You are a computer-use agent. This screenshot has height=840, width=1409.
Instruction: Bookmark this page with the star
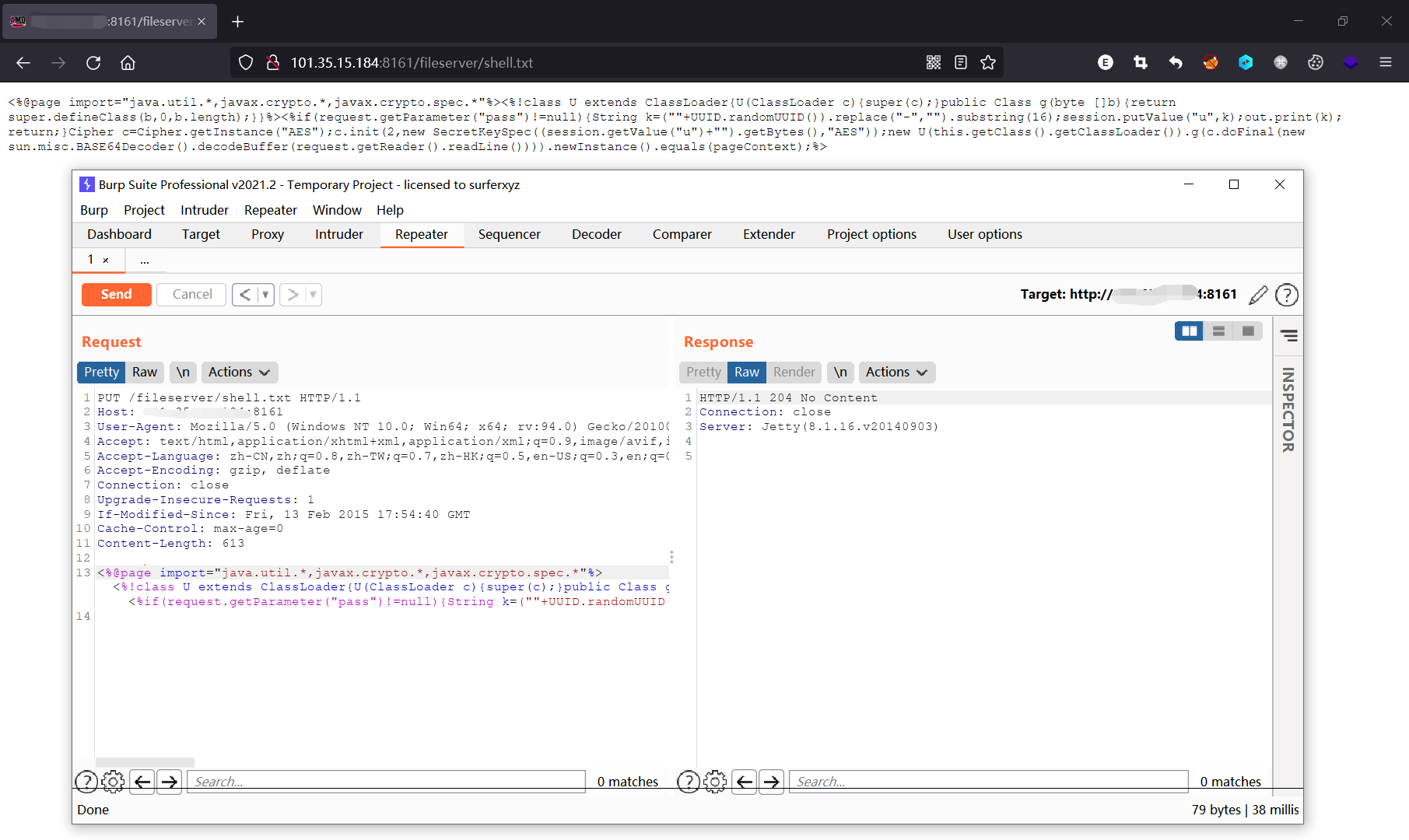click(x=988, y=63)
